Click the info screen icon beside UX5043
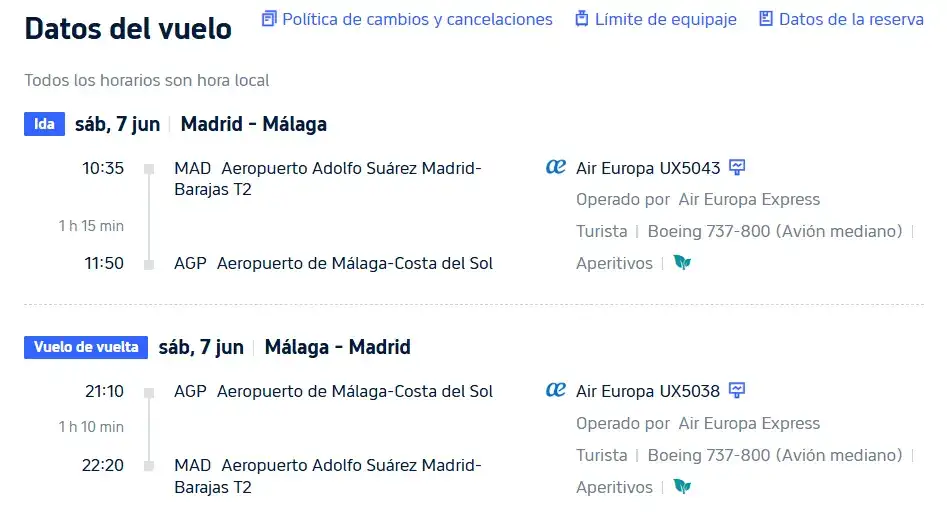The height and width of the screenshot is (518, 947). pyautogui.click(x=737, y=167)
